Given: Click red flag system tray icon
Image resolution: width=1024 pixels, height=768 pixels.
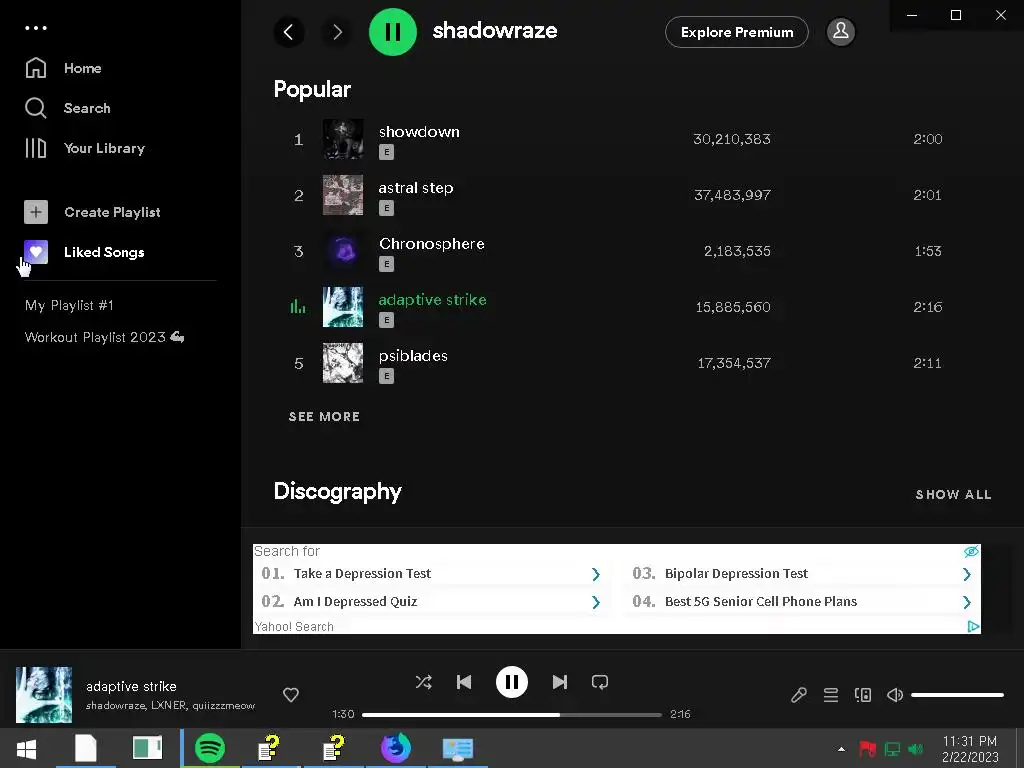Looking at the screenshot, I should (x=867, y=749).
